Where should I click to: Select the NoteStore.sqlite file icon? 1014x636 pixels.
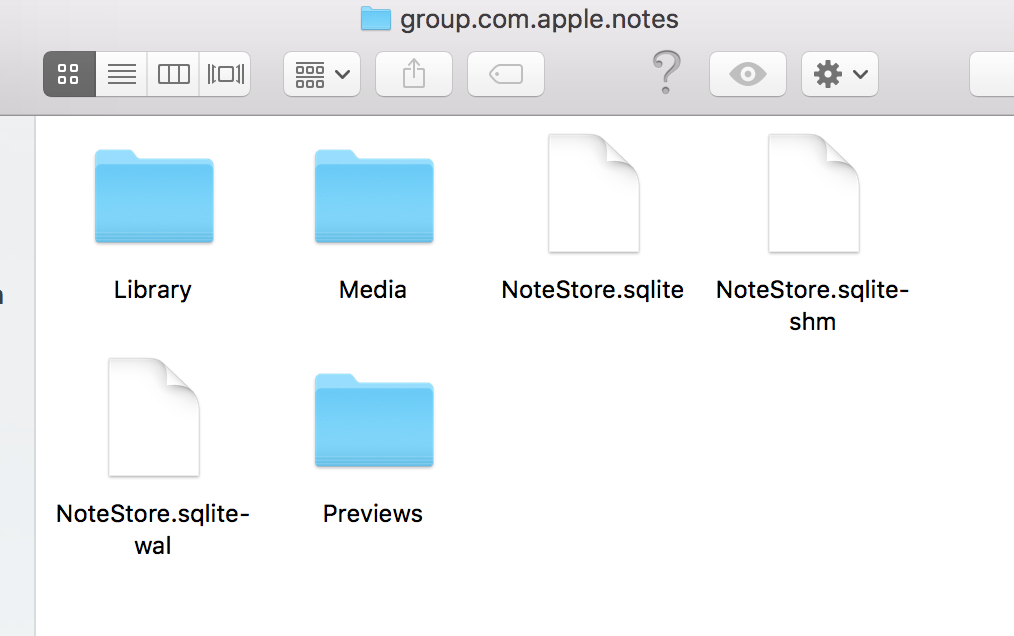tap(594, 193)
